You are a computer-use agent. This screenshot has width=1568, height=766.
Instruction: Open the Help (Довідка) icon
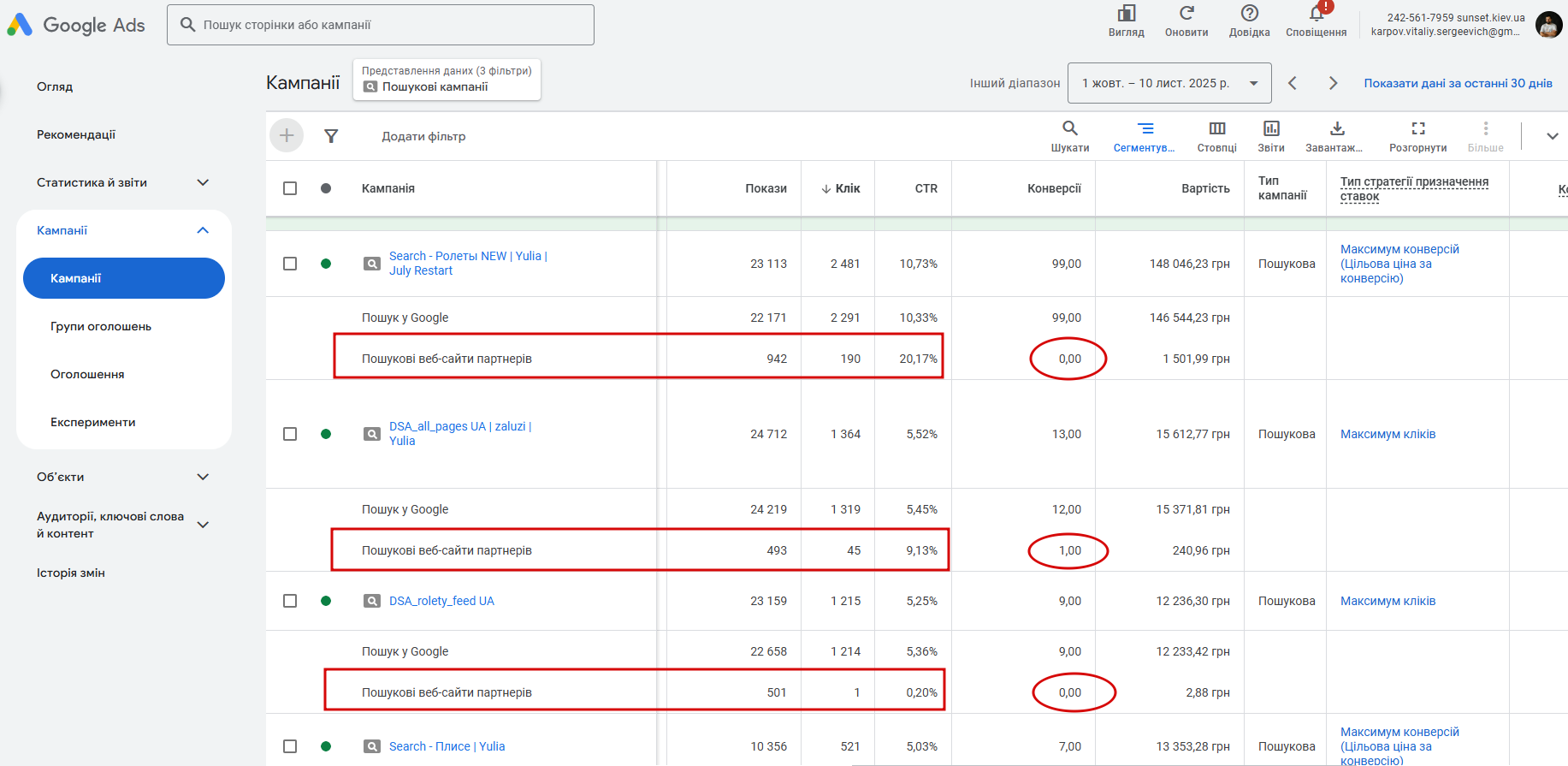click(x=1249, y=14)
